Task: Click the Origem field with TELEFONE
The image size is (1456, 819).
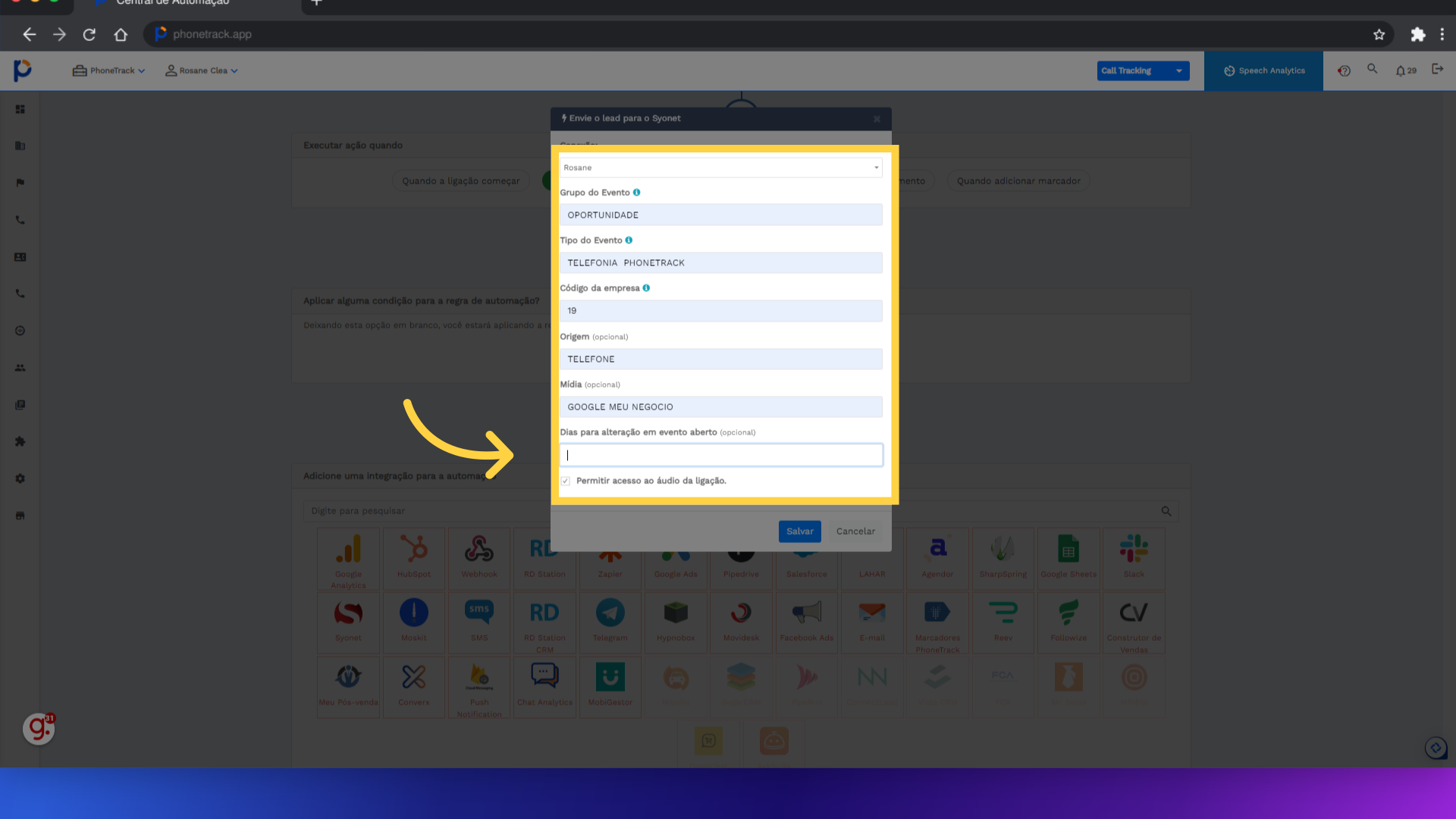Action: pos(720,359)
